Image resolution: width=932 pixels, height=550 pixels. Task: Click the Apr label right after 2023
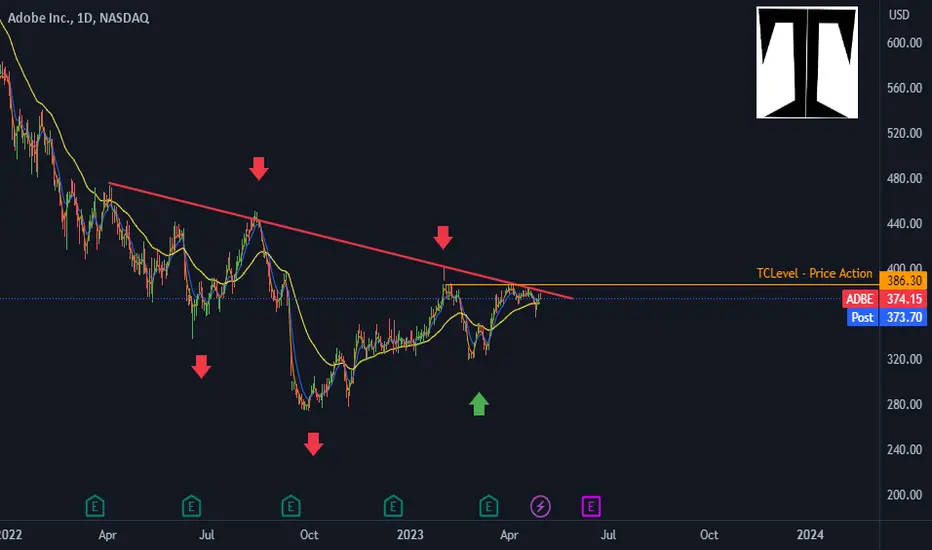tap(509, 535)
